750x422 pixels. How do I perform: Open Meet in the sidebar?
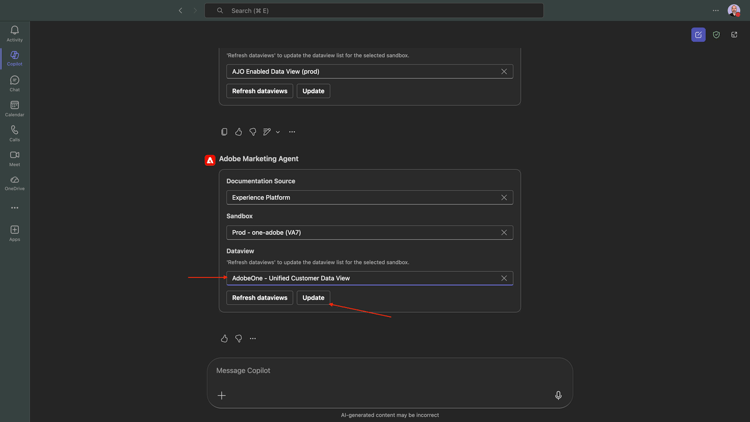14,158
